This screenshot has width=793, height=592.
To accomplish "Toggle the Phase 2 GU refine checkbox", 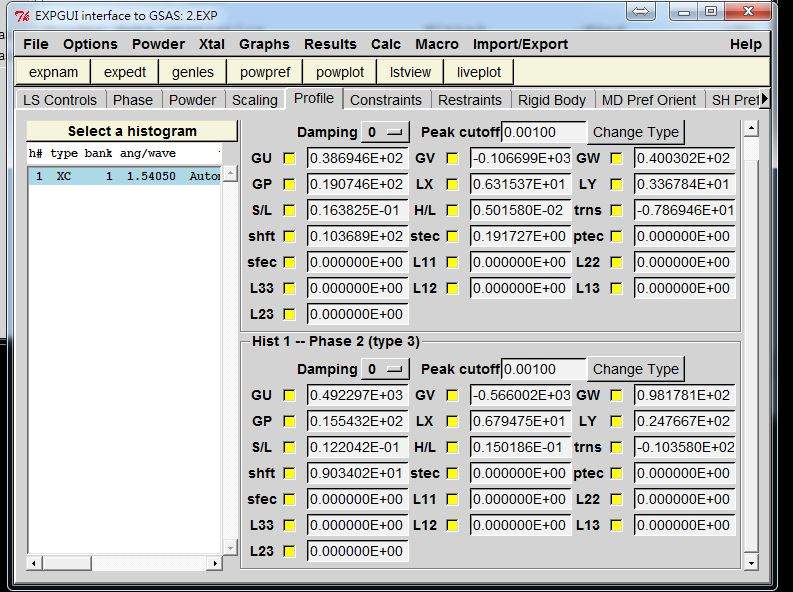I will coord(289,395).
